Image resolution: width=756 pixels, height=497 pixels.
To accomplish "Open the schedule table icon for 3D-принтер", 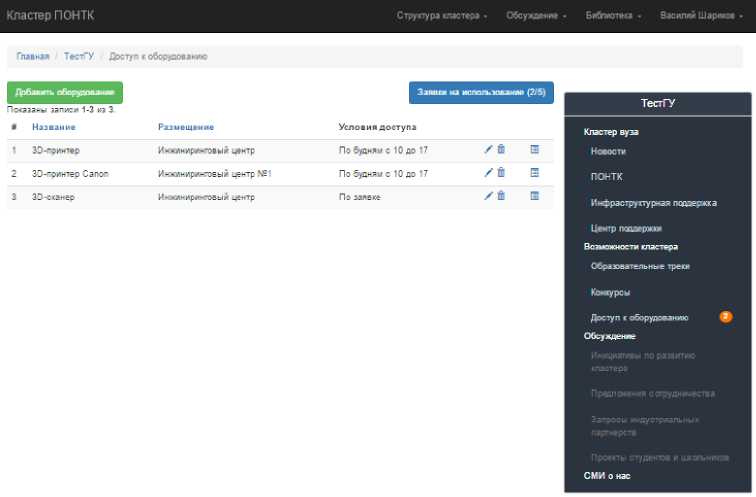I will tap(534, 149).
